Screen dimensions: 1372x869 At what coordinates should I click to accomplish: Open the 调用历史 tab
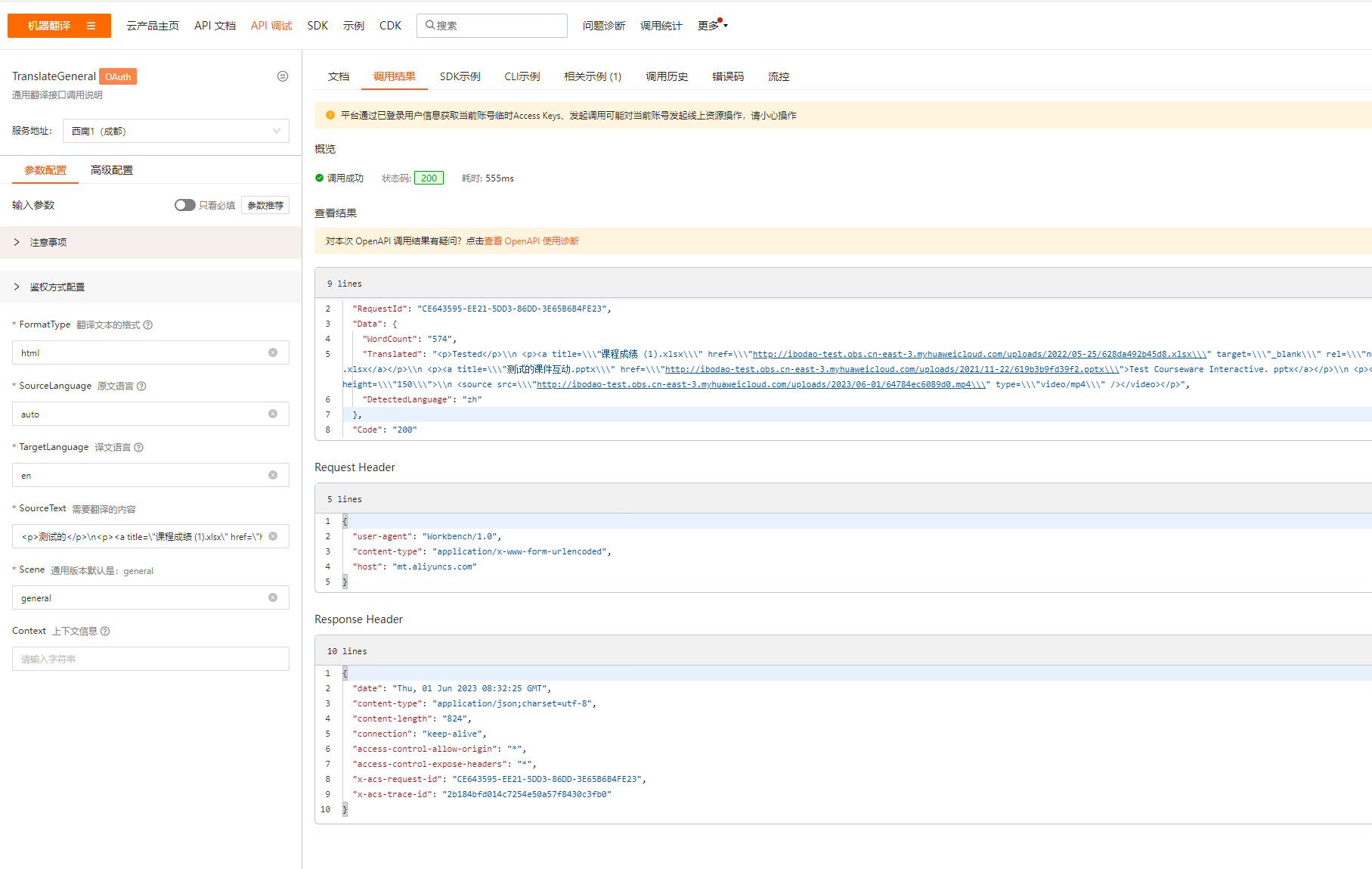pos(667,76)
